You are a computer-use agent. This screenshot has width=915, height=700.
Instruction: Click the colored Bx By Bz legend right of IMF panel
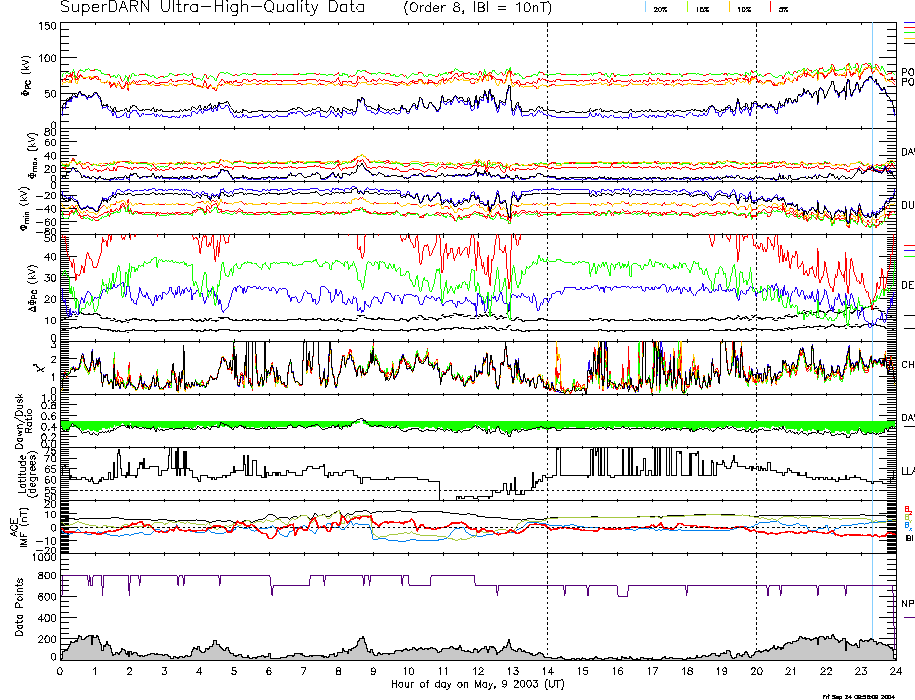[907, 518]
